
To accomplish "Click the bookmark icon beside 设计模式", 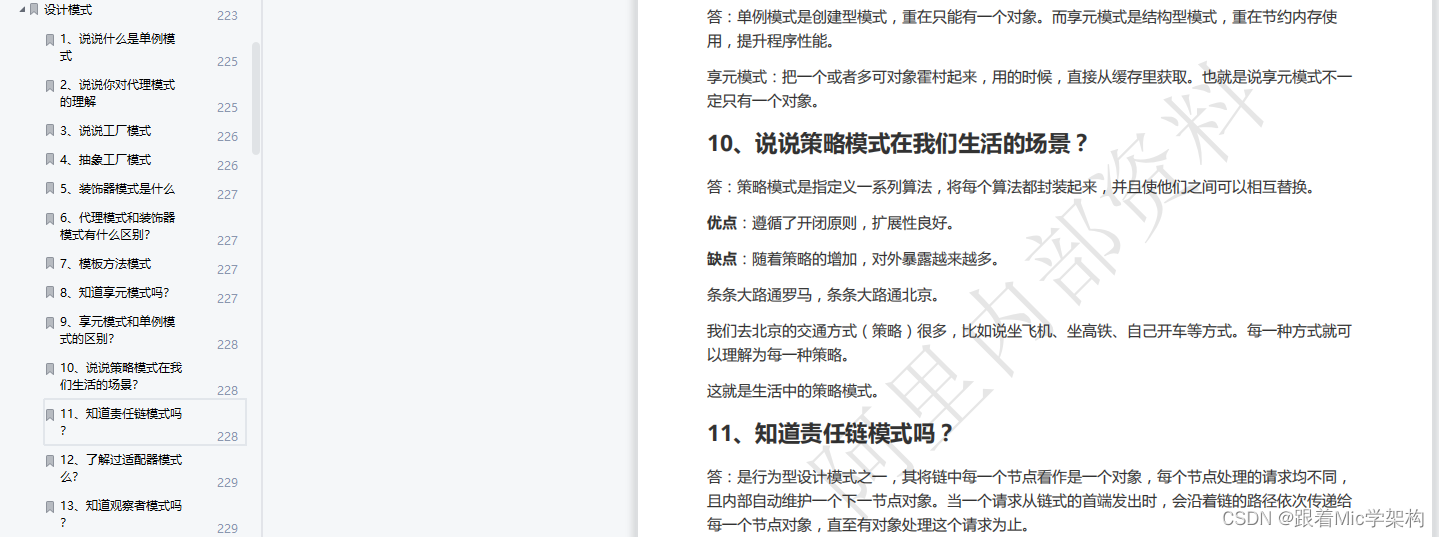I will (35, 9).
